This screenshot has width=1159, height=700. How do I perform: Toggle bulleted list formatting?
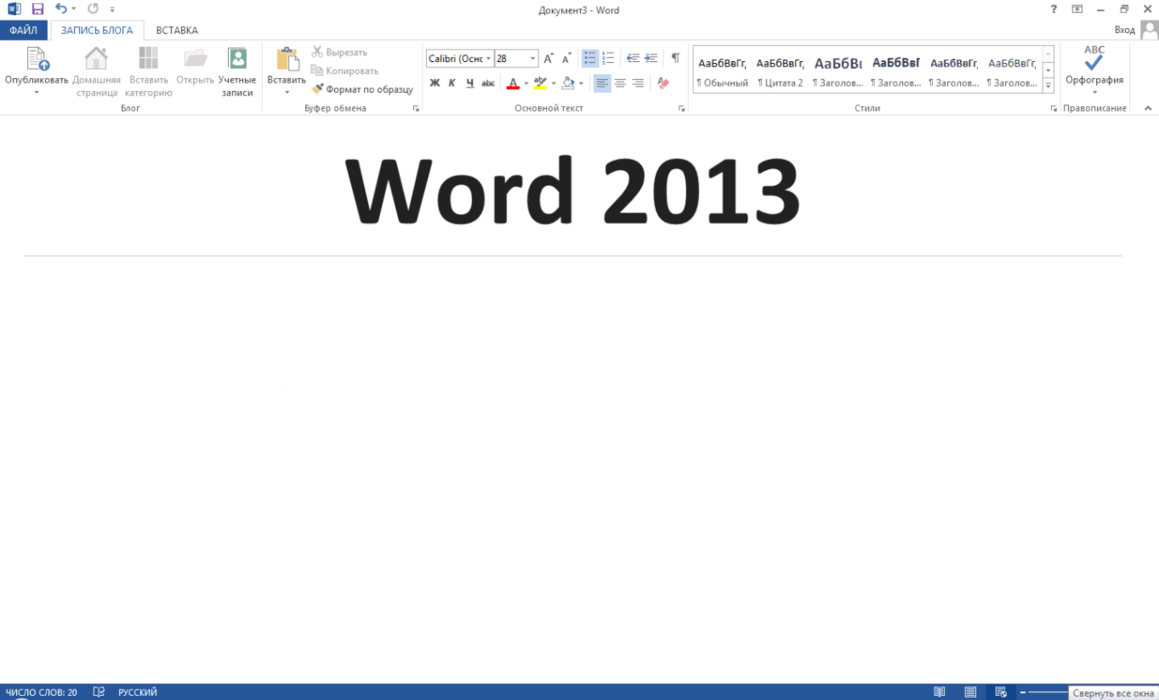coord(590,58)
